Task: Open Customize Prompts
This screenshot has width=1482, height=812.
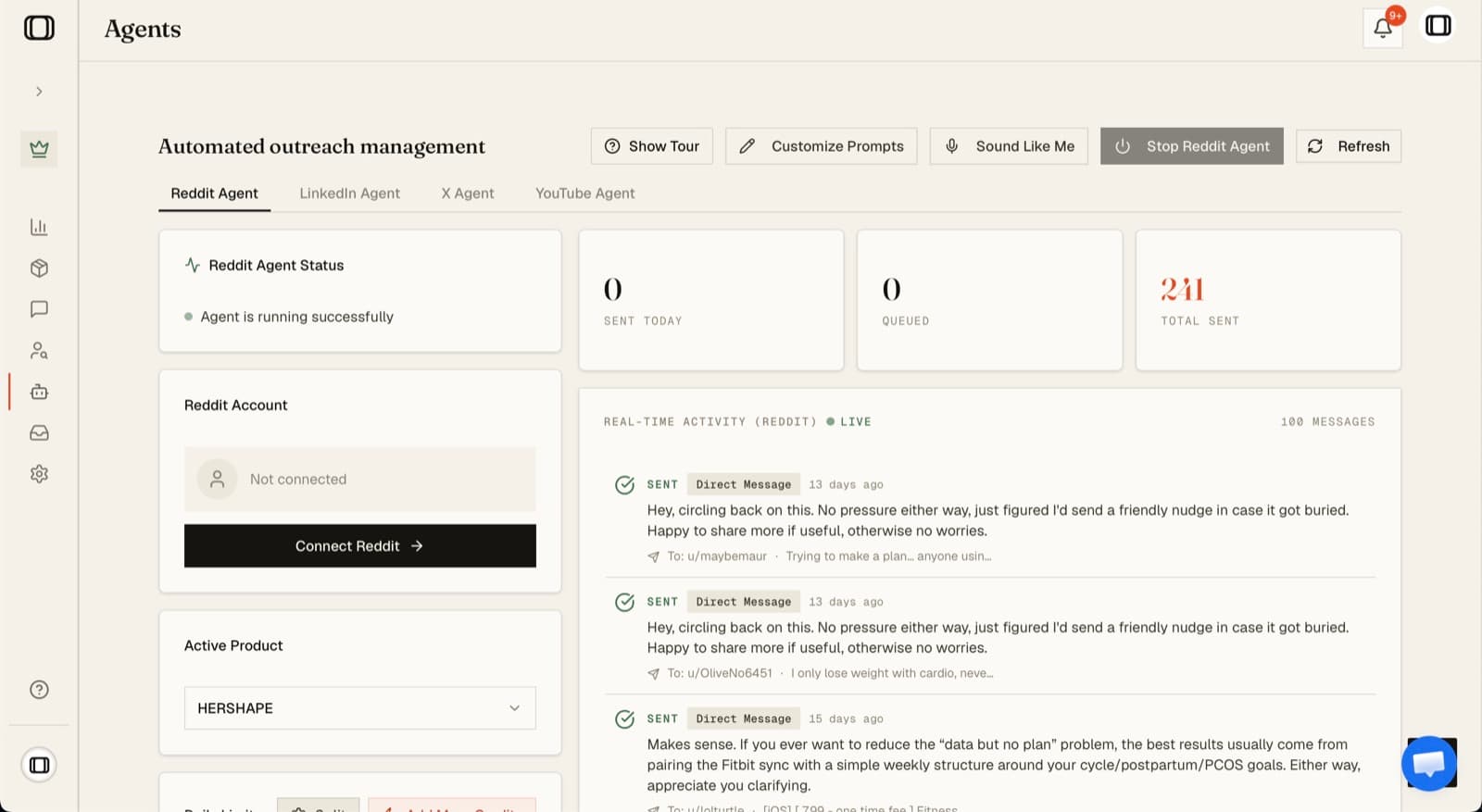Action: (x=822, y=146)
